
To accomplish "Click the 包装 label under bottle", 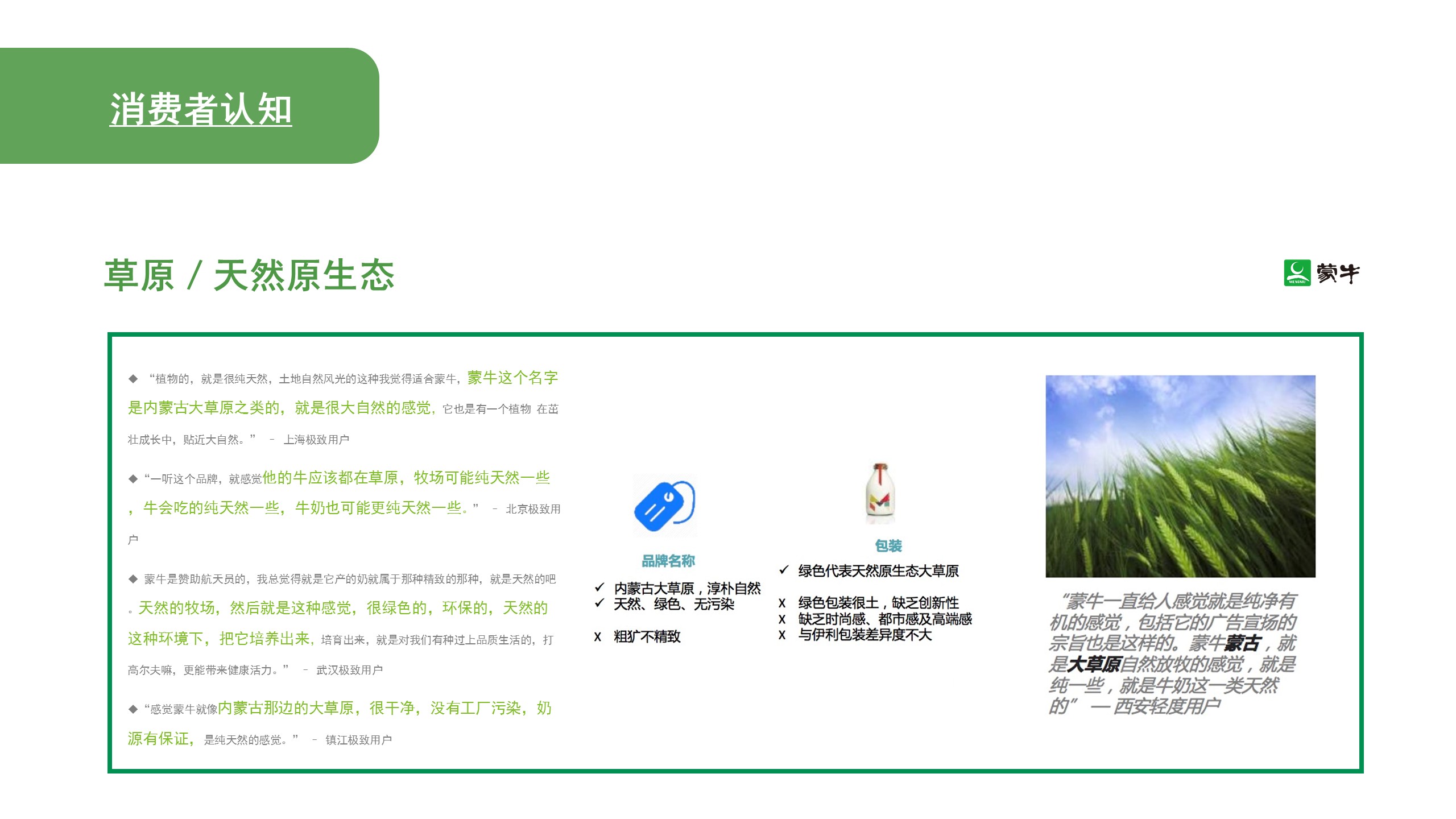I will (x=888, y=546).
